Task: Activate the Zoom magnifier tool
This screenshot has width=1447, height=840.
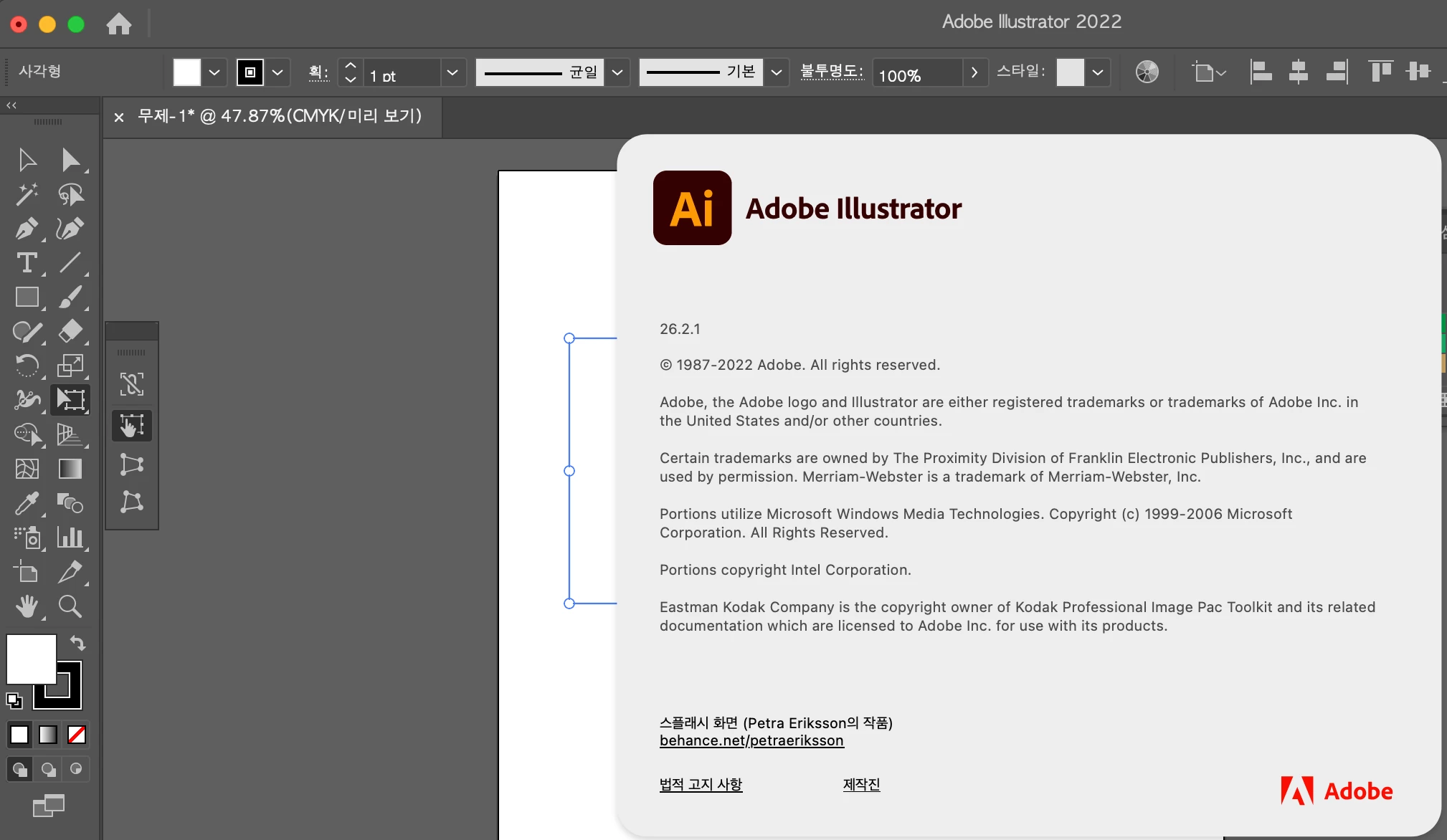Action: 70,606
